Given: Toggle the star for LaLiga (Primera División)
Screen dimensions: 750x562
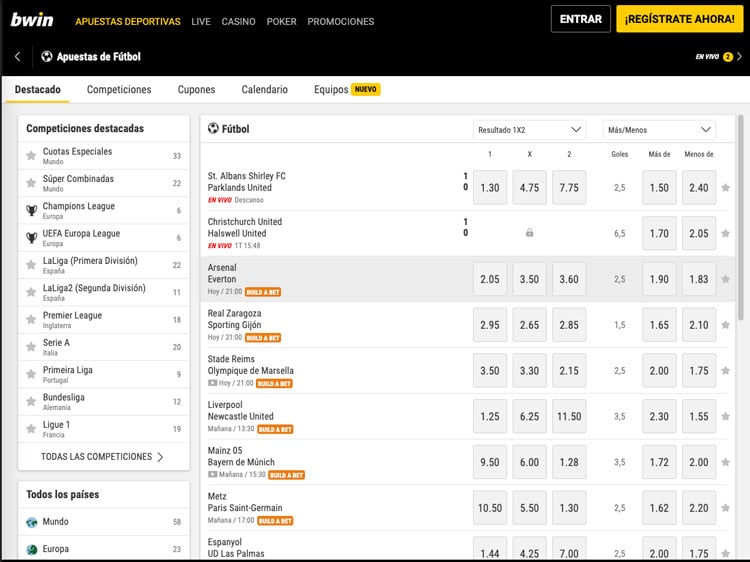Looking at the screenshot, I should (x=31, y=264).
